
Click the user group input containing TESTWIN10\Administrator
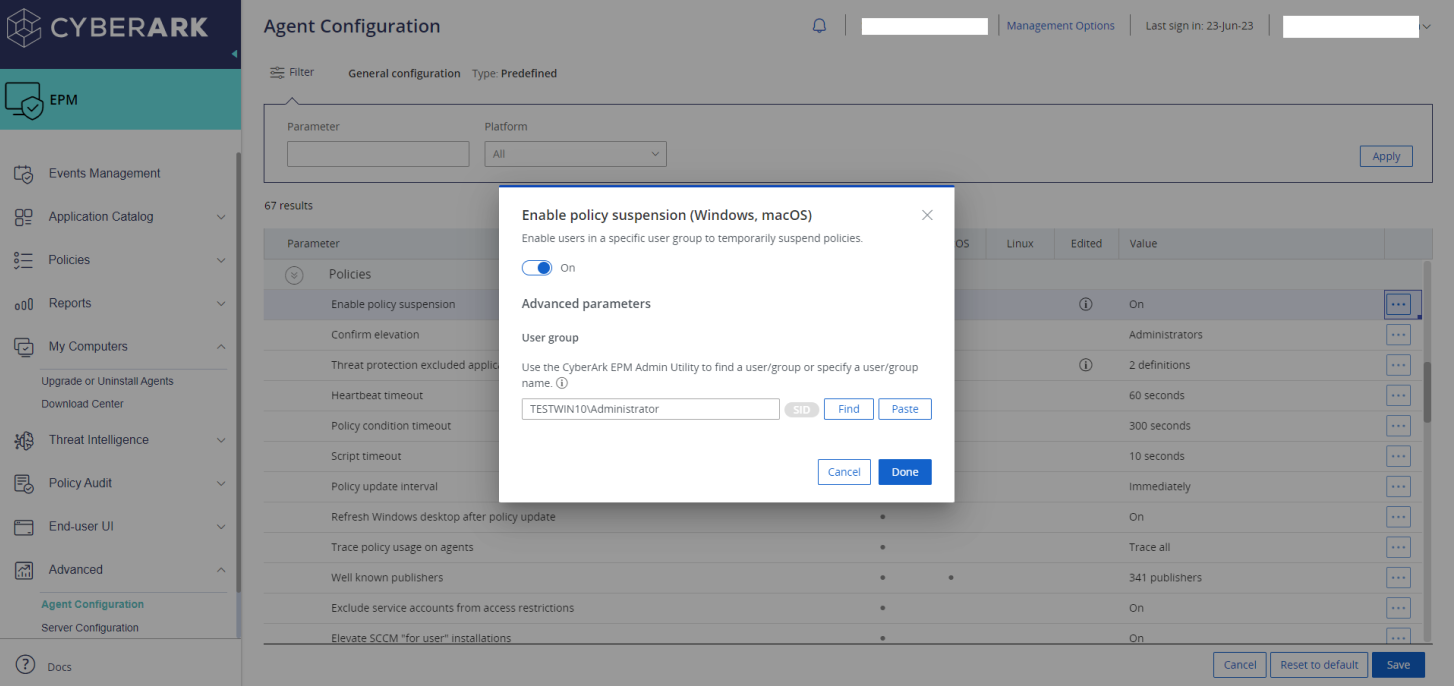click(650, 408)
